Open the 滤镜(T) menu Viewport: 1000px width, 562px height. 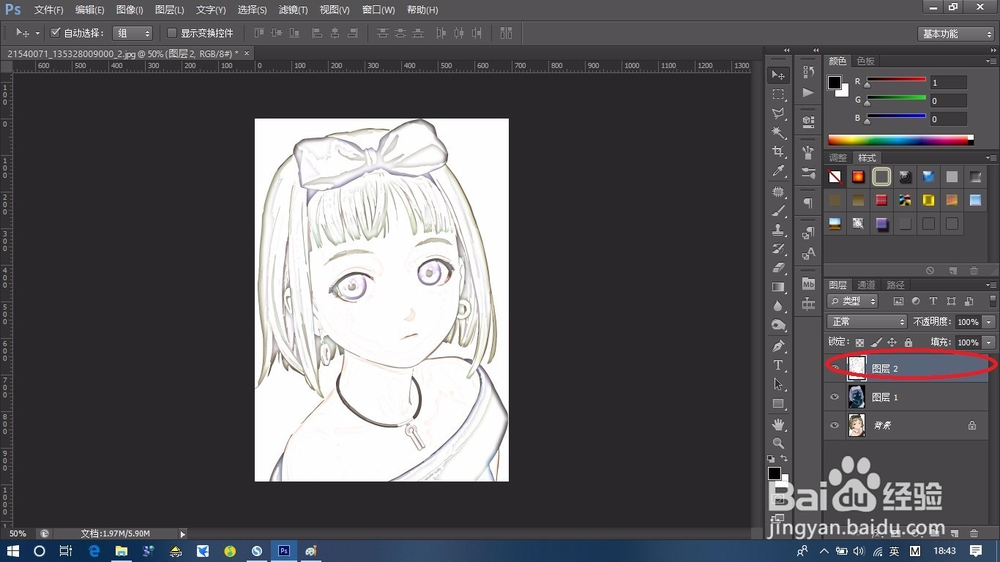tap(293, 10)
